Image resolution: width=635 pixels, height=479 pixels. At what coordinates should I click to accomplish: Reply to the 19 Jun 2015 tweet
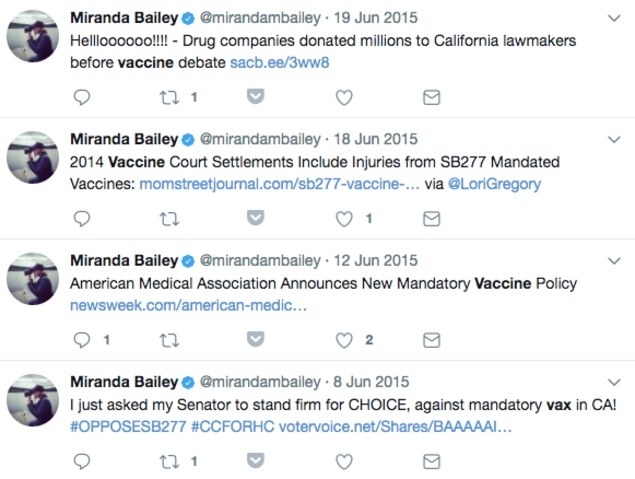pos(82,97)
